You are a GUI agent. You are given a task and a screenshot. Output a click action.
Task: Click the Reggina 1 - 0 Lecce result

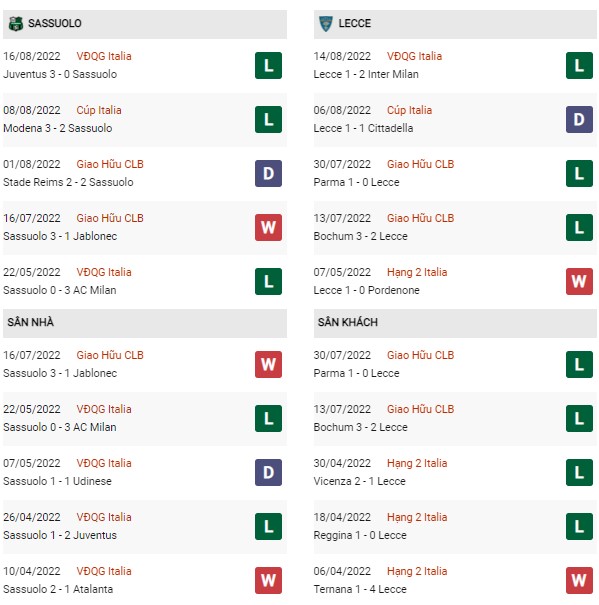(360, 535)
